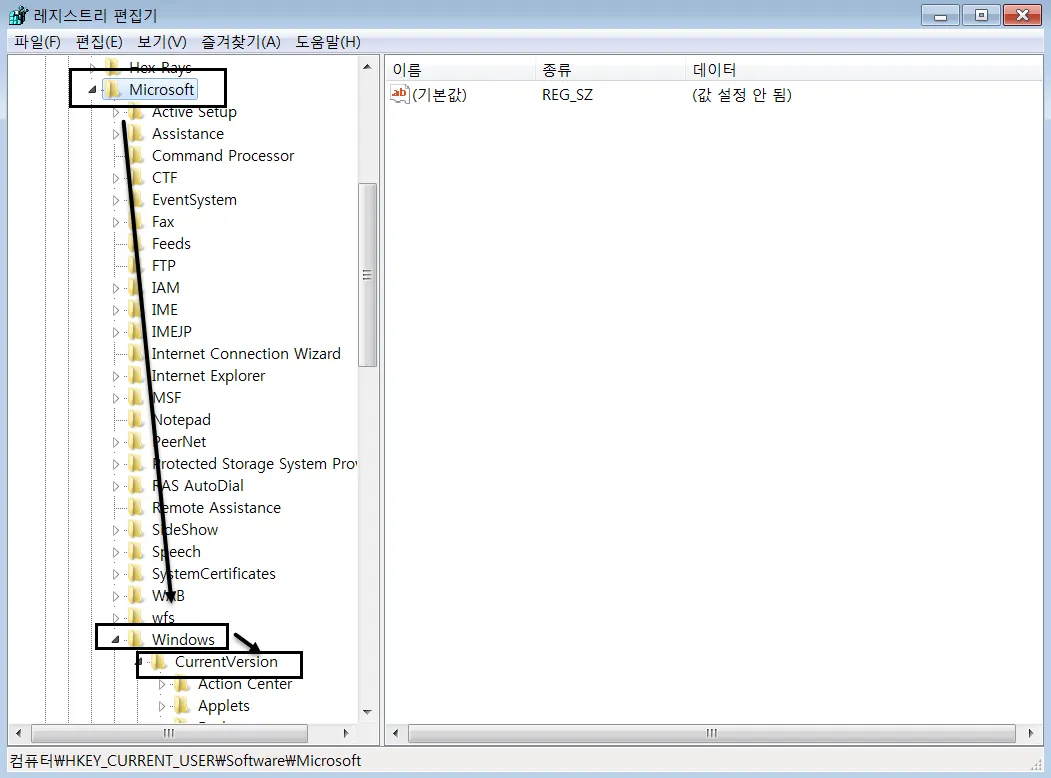Click the IMEJP folder icon
This screenshot has height=778, width=1051.
coord(136,332)
